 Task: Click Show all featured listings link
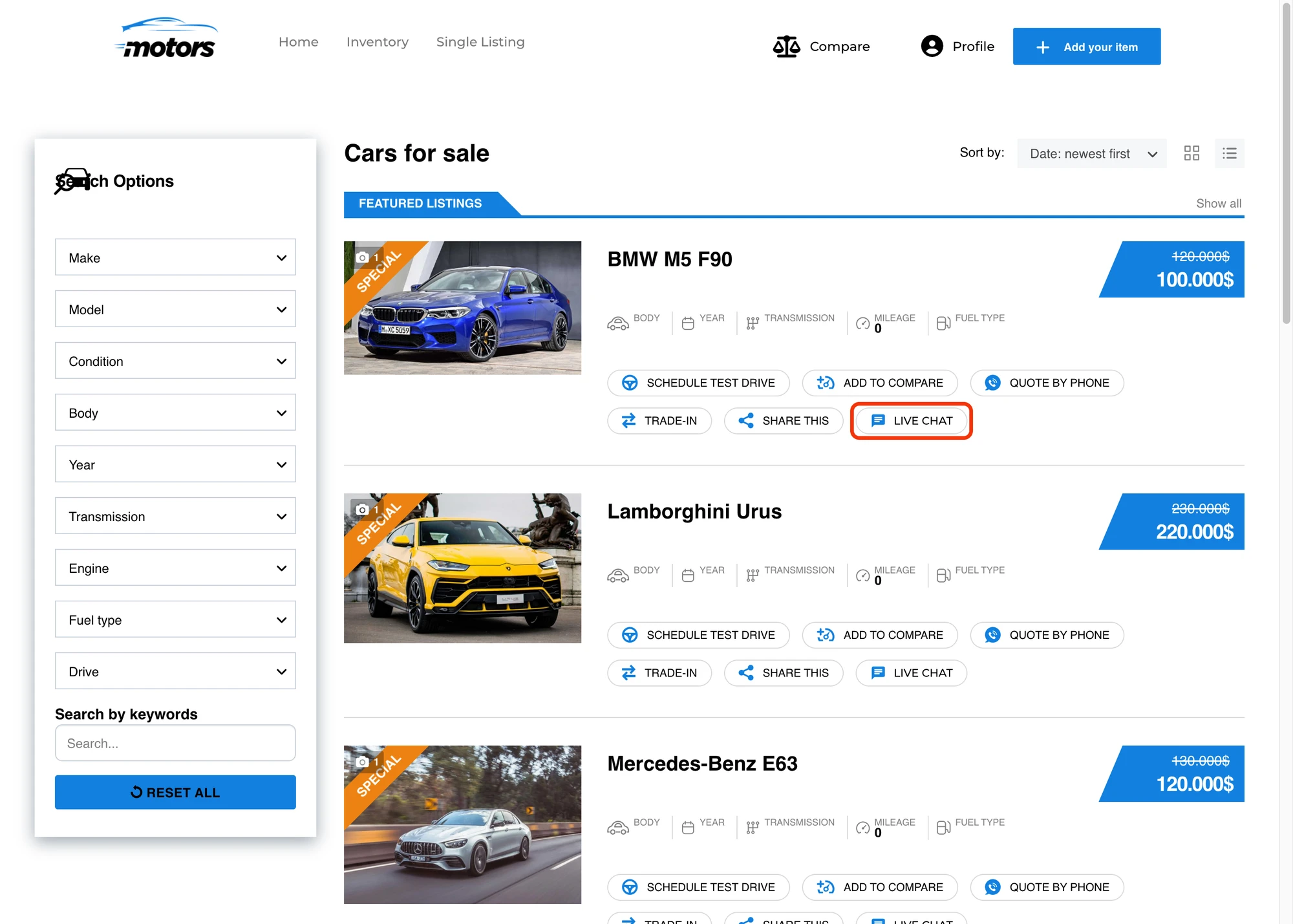(x=1219, y=204)
